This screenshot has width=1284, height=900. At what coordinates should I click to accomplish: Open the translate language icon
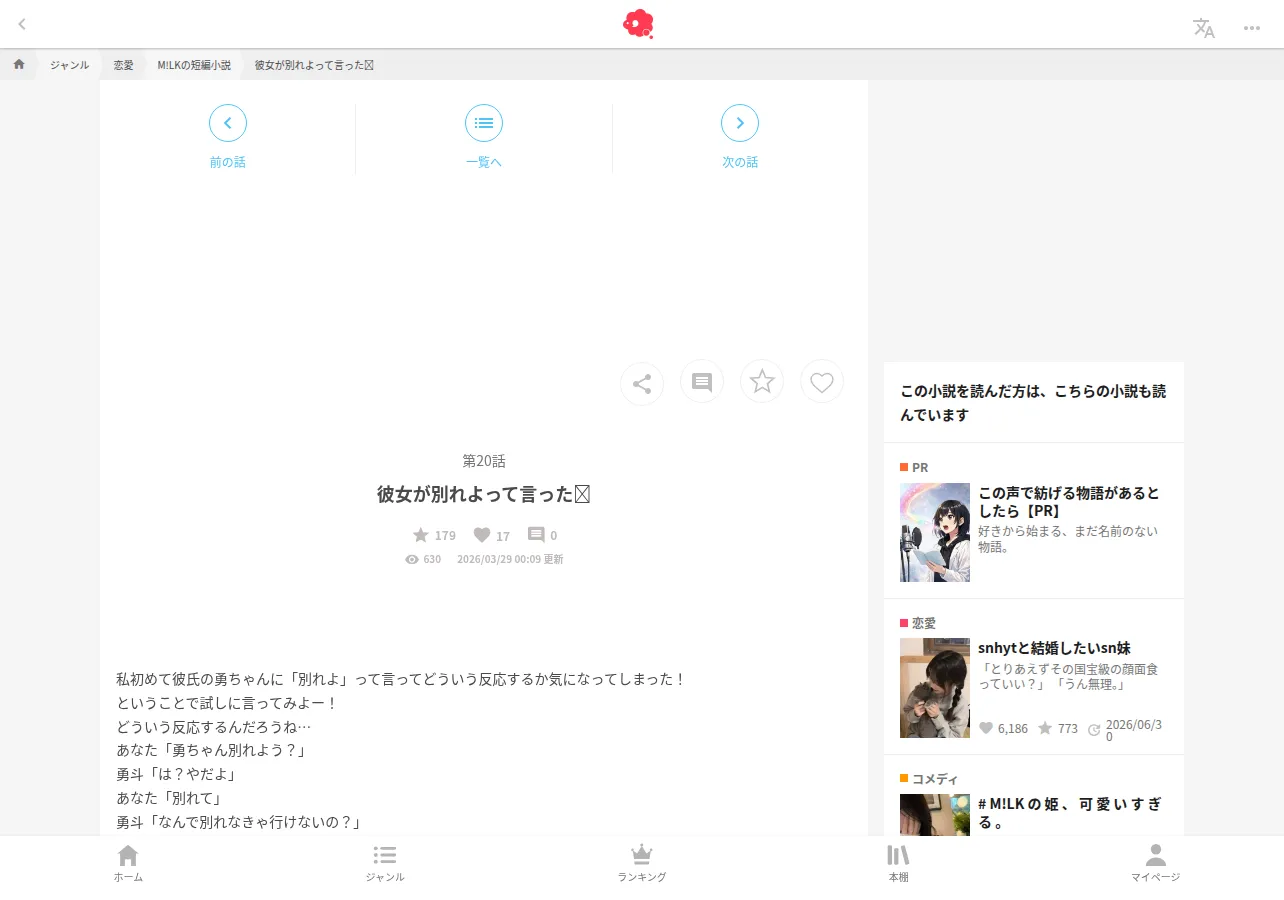[1204, 28]
